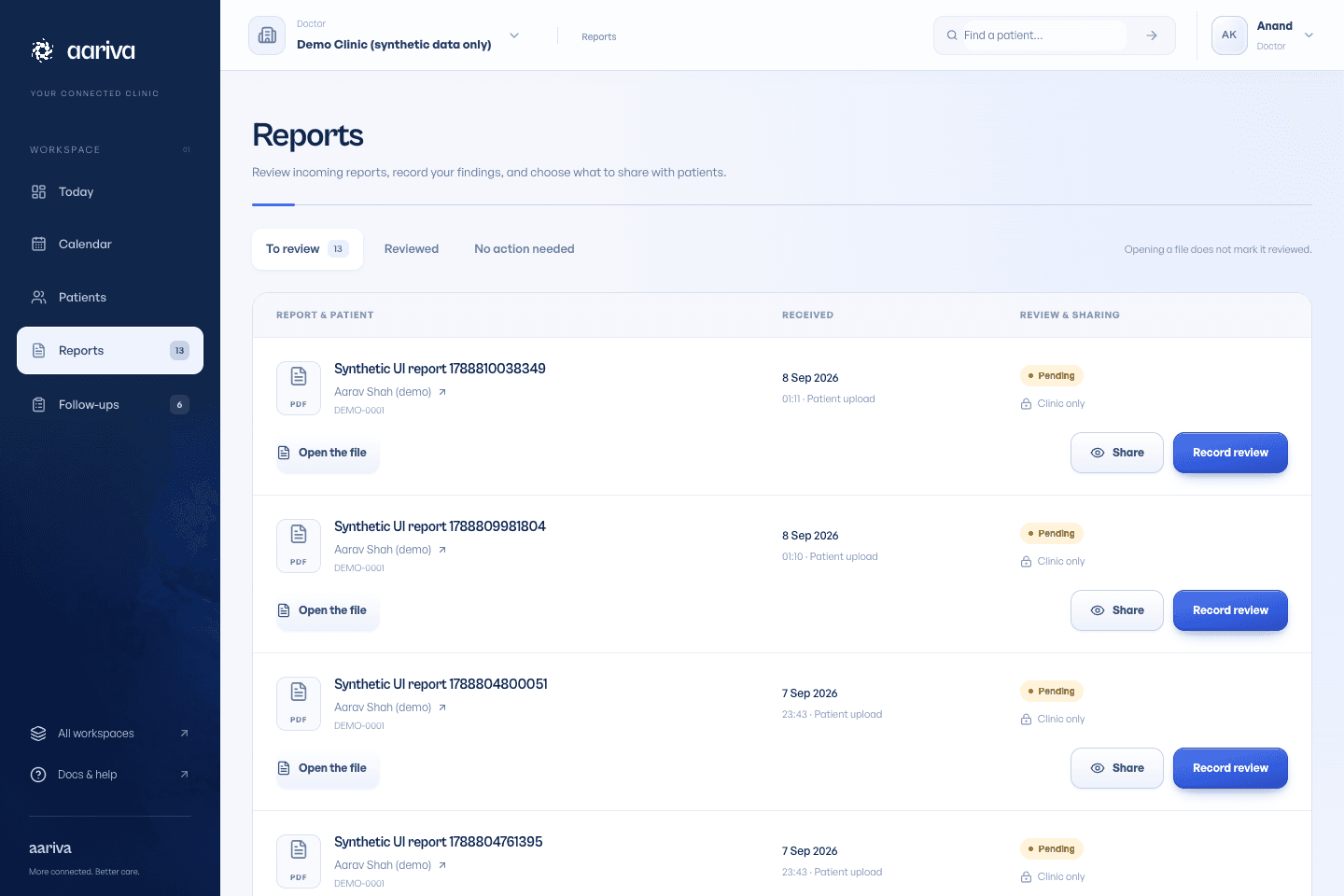Click the external arrow beside All workspaces
This screenshot has width=1344, height=896.
click(184, 733)
